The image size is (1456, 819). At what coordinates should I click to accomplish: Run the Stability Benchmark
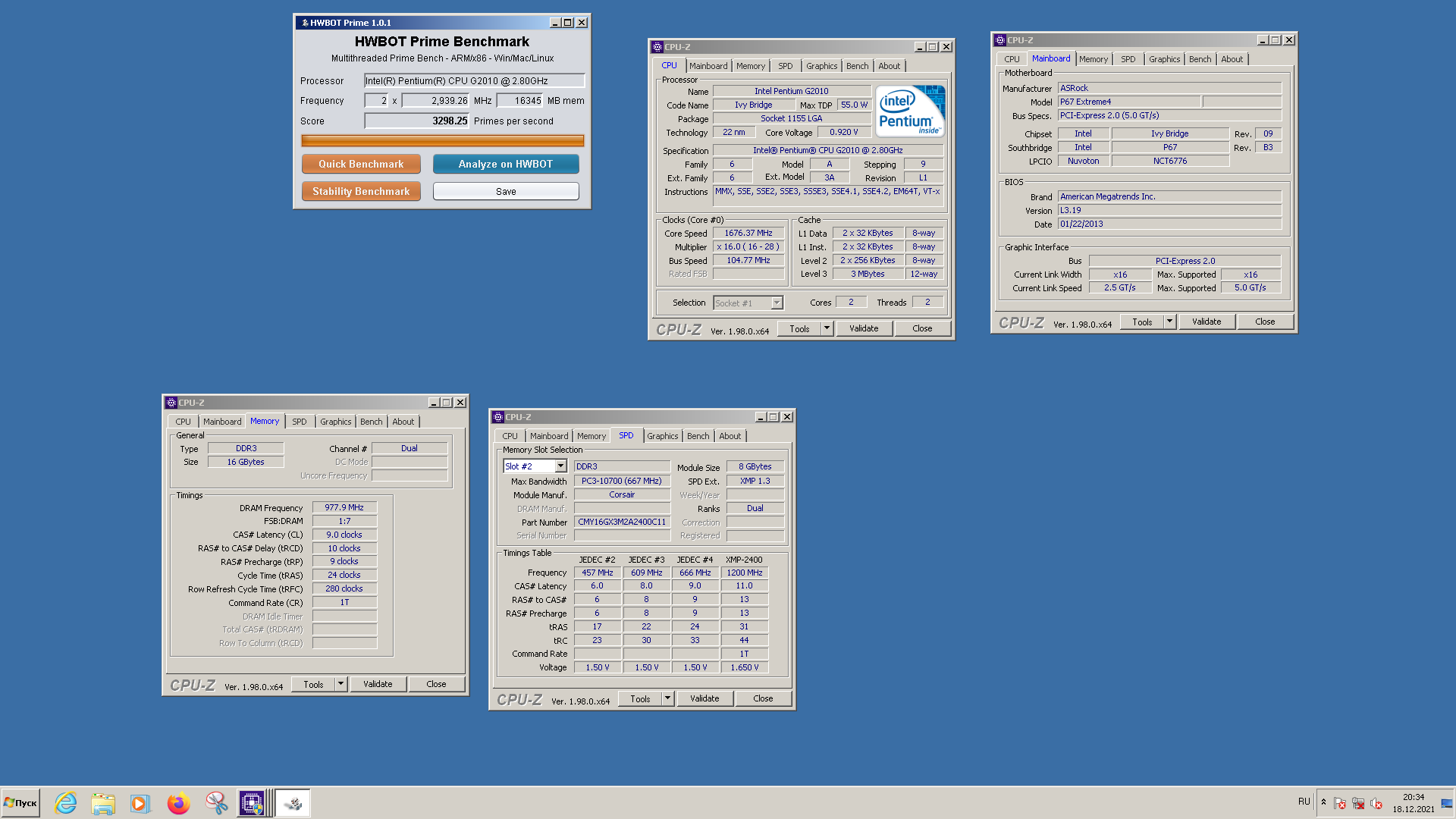click(361, 191)
